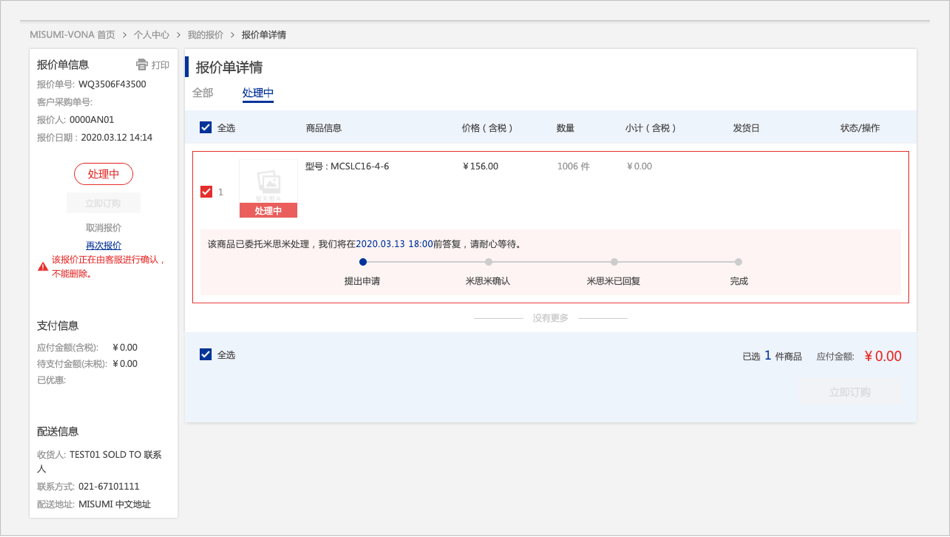Click the 型号 MCSLC16-4-6 product name
Screen dimensions: 950x537
[347, 166]
